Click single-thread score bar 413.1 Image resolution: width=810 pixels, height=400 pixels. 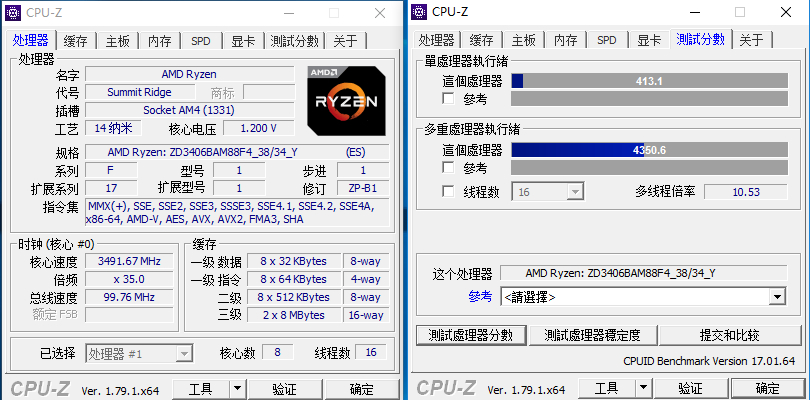click(x=649, y=81)
